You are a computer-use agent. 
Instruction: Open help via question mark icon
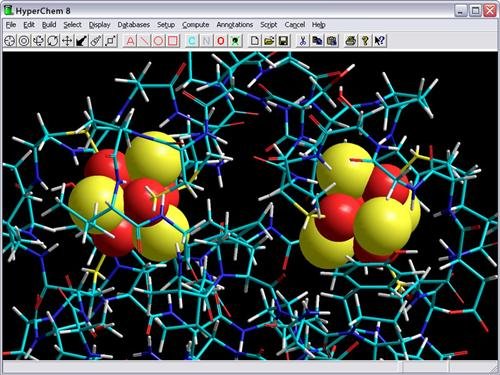(x=365, y=41)
